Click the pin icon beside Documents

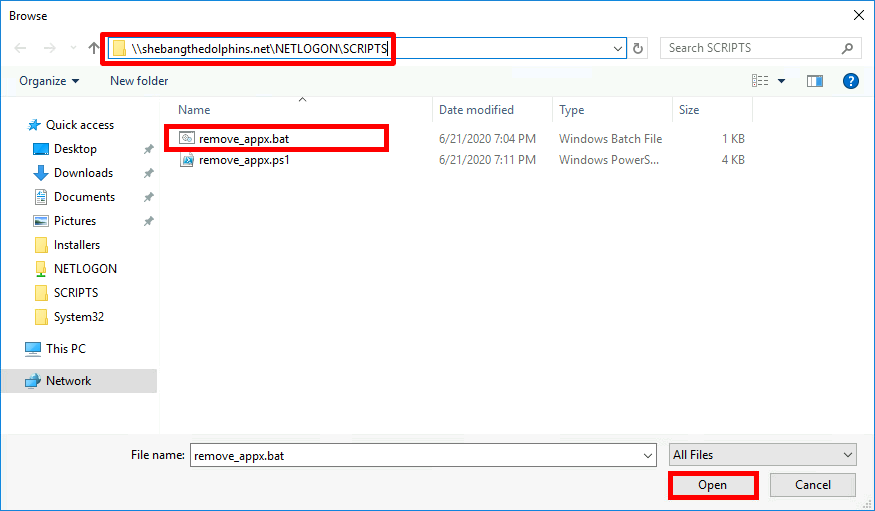tap(148, 197)
